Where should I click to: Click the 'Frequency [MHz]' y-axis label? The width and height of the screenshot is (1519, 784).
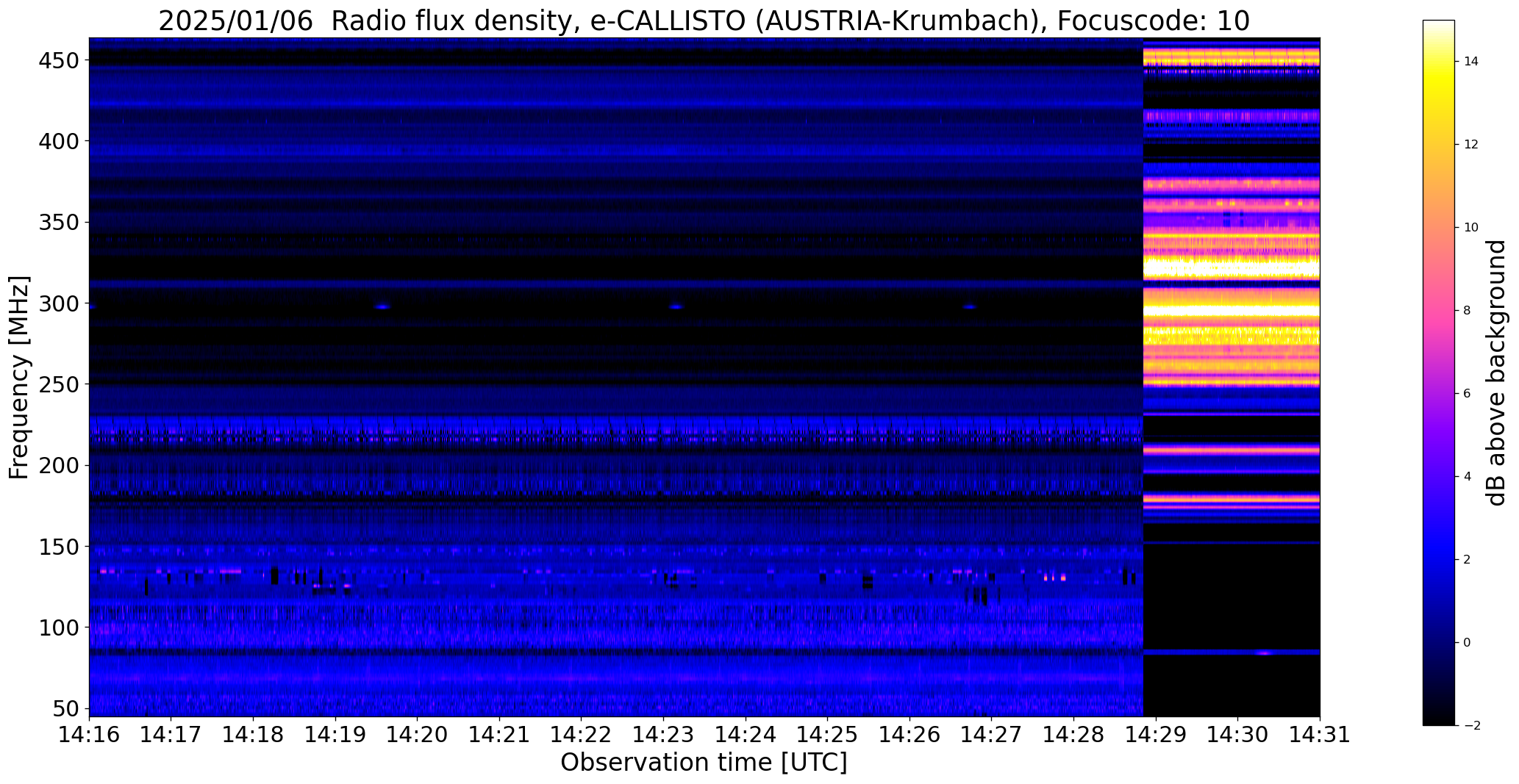(19, 378)
